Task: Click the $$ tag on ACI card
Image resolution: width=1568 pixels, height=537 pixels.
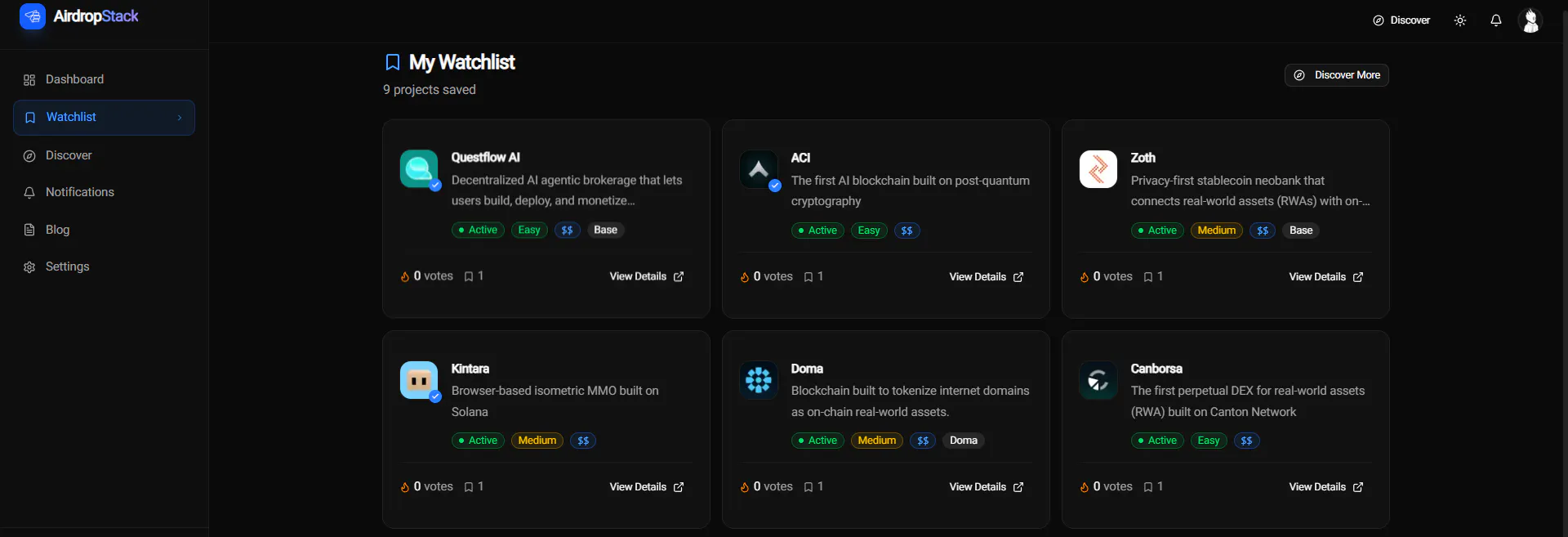Action: click(906, 230)
